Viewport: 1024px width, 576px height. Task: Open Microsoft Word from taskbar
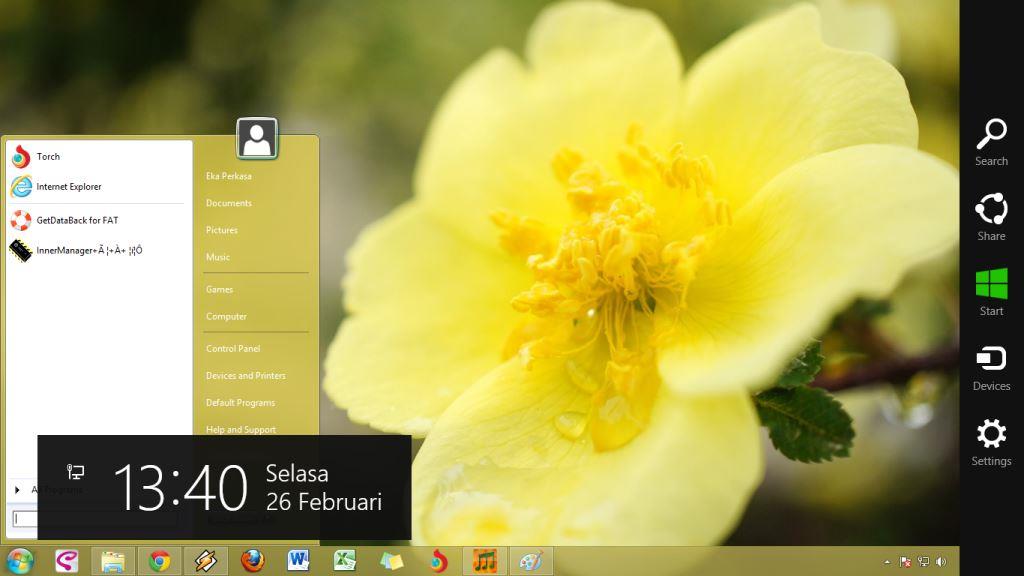(x=298, y=561)
